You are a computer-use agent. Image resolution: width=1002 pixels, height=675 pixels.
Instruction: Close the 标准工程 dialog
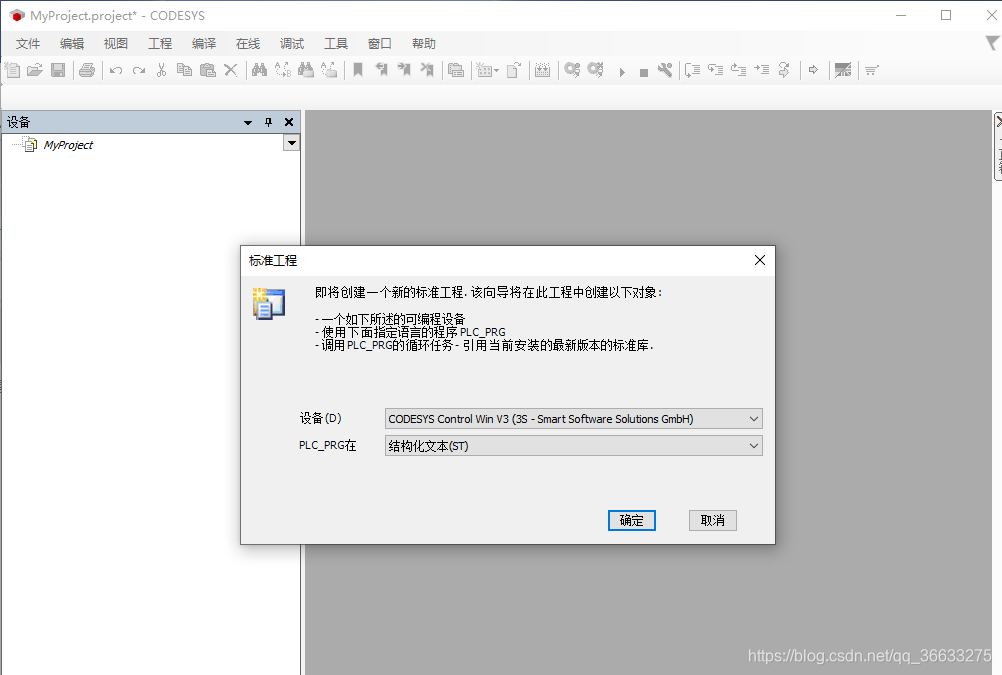(x=760, y=260)
